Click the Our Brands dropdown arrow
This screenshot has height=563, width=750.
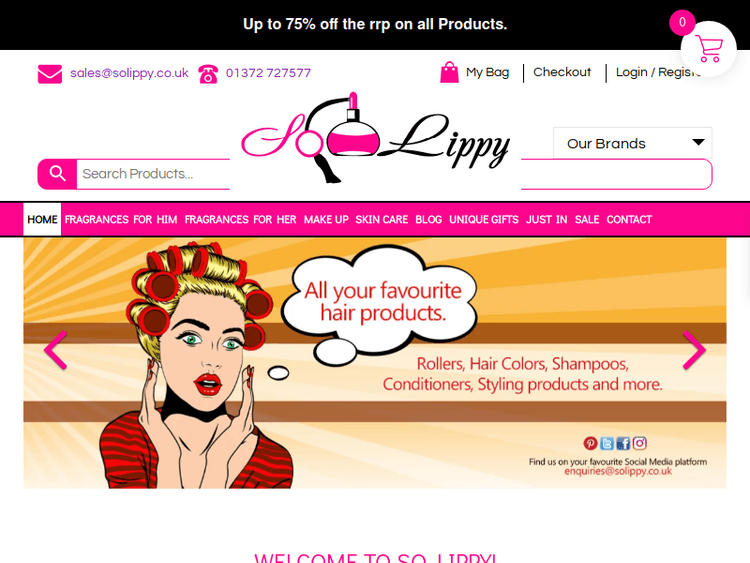698,142
